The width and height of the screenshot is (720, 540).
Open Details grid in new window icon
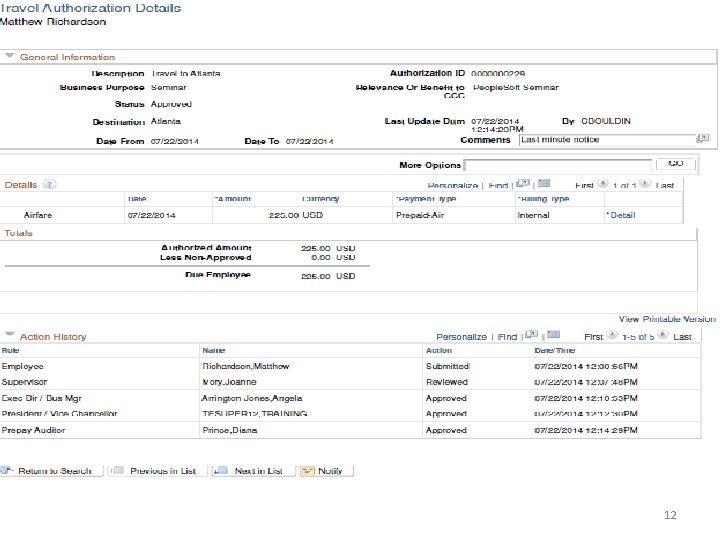click(523, 184)
